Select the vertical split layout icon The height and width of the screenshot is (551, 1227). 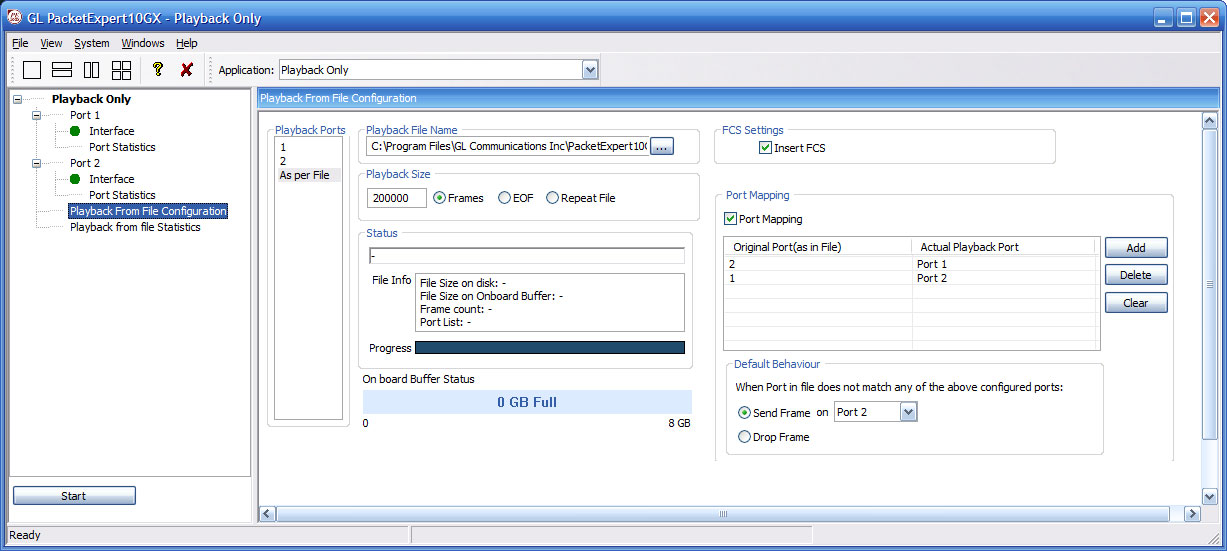92,70
